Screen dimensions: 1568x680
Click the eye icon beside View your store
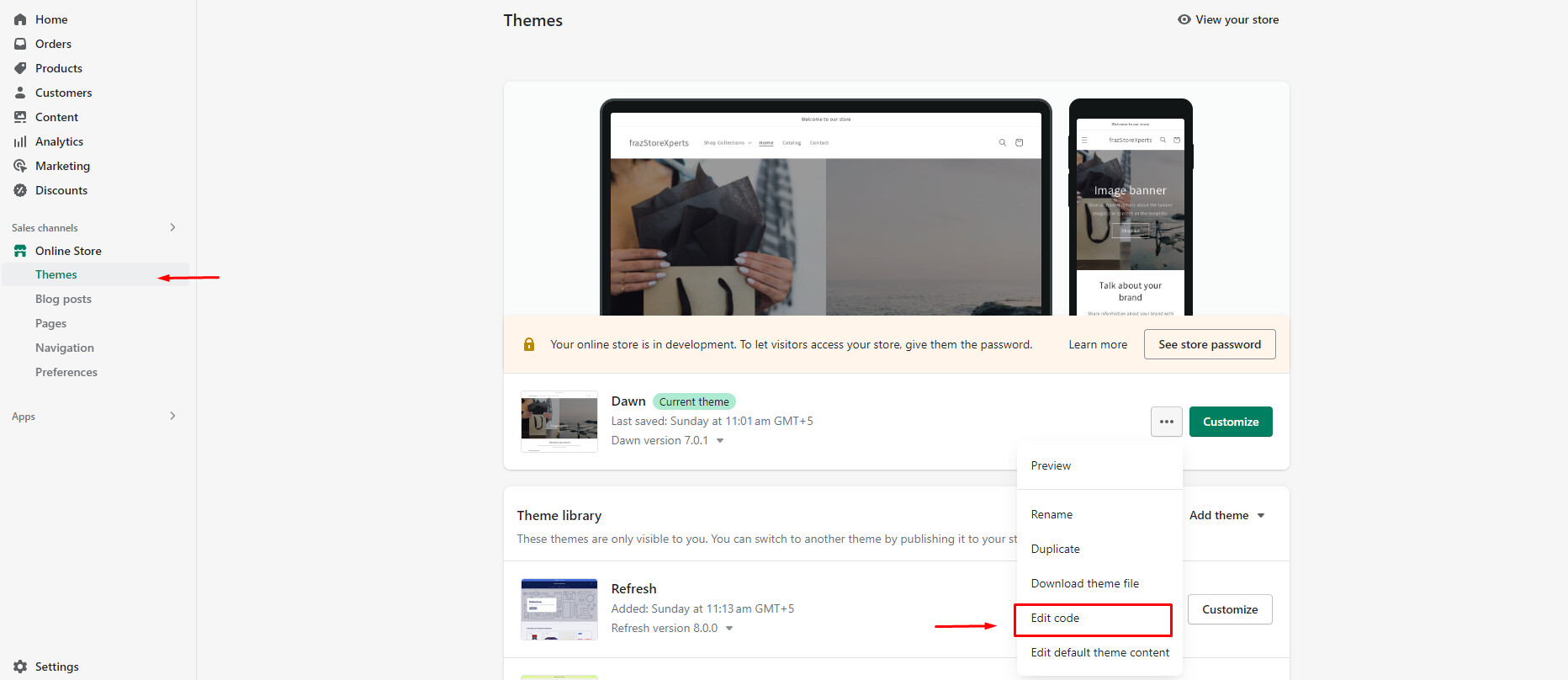coord(1184,19)
